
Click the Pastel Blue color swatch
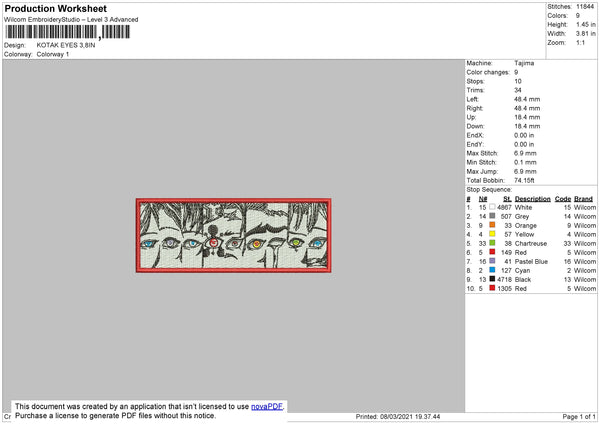[x=492, y=261]
